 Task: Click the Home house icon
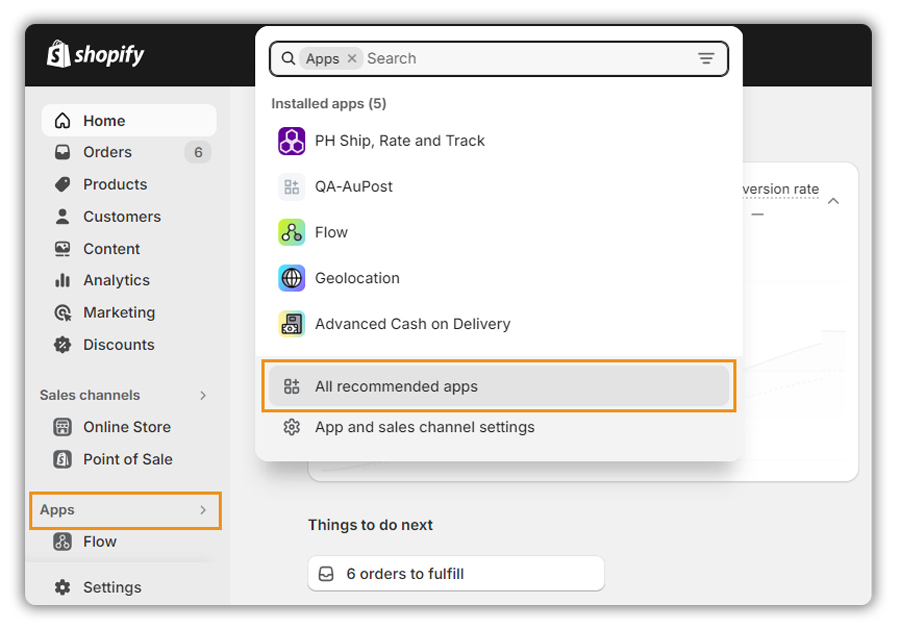[63, 121]
